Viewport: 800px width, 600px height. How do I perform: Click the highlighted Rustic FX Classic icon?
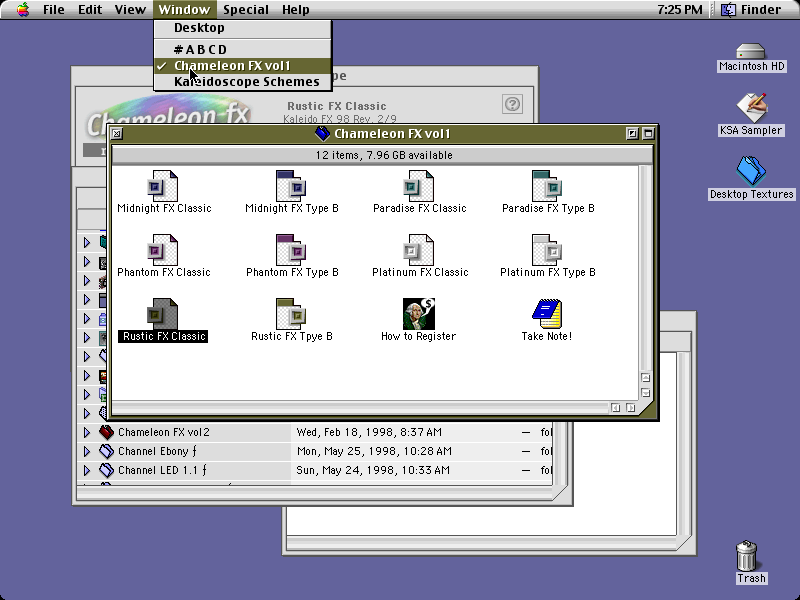[x=163, y=314]
